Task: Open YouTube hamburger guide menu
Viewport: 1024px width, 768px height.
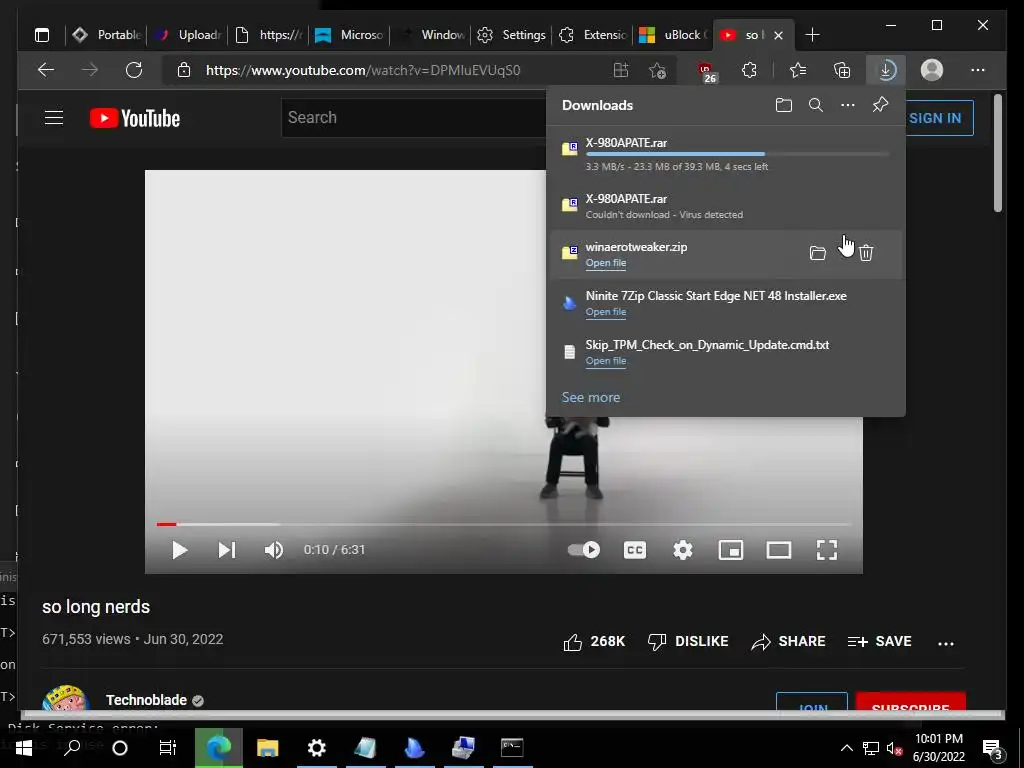Action: click(x=54, y=118)
